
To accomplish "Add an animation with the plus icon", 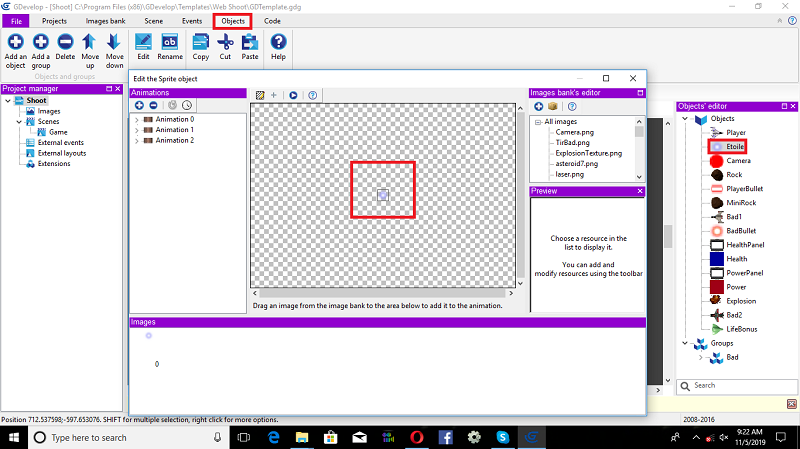I will (139, 105).
